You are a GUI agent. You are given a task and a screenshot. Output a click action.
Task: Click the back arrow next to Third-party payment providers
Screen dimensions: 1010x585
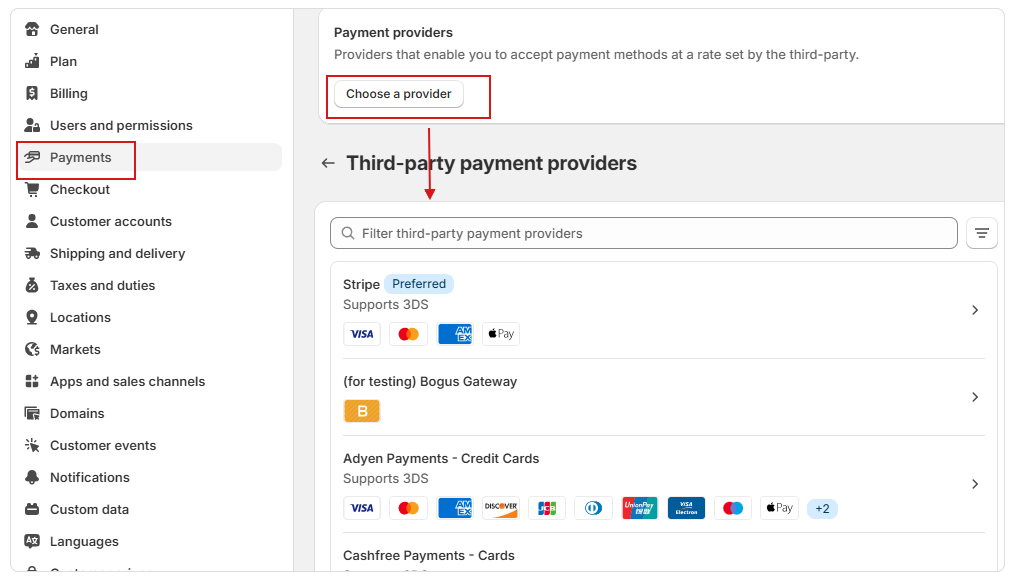(x=328, y=163)
